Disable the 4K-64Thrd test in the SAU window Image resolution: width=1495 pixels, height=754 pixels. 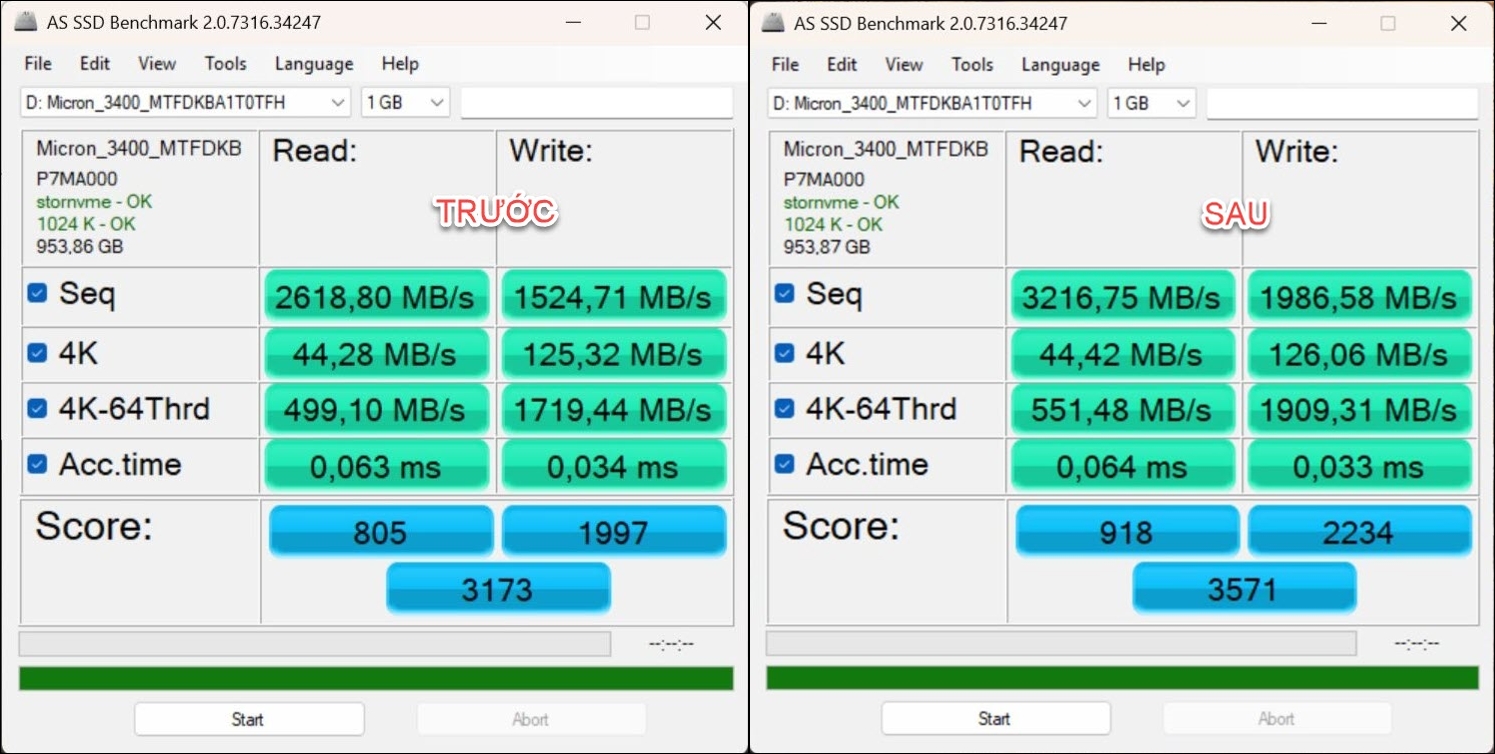786,409
